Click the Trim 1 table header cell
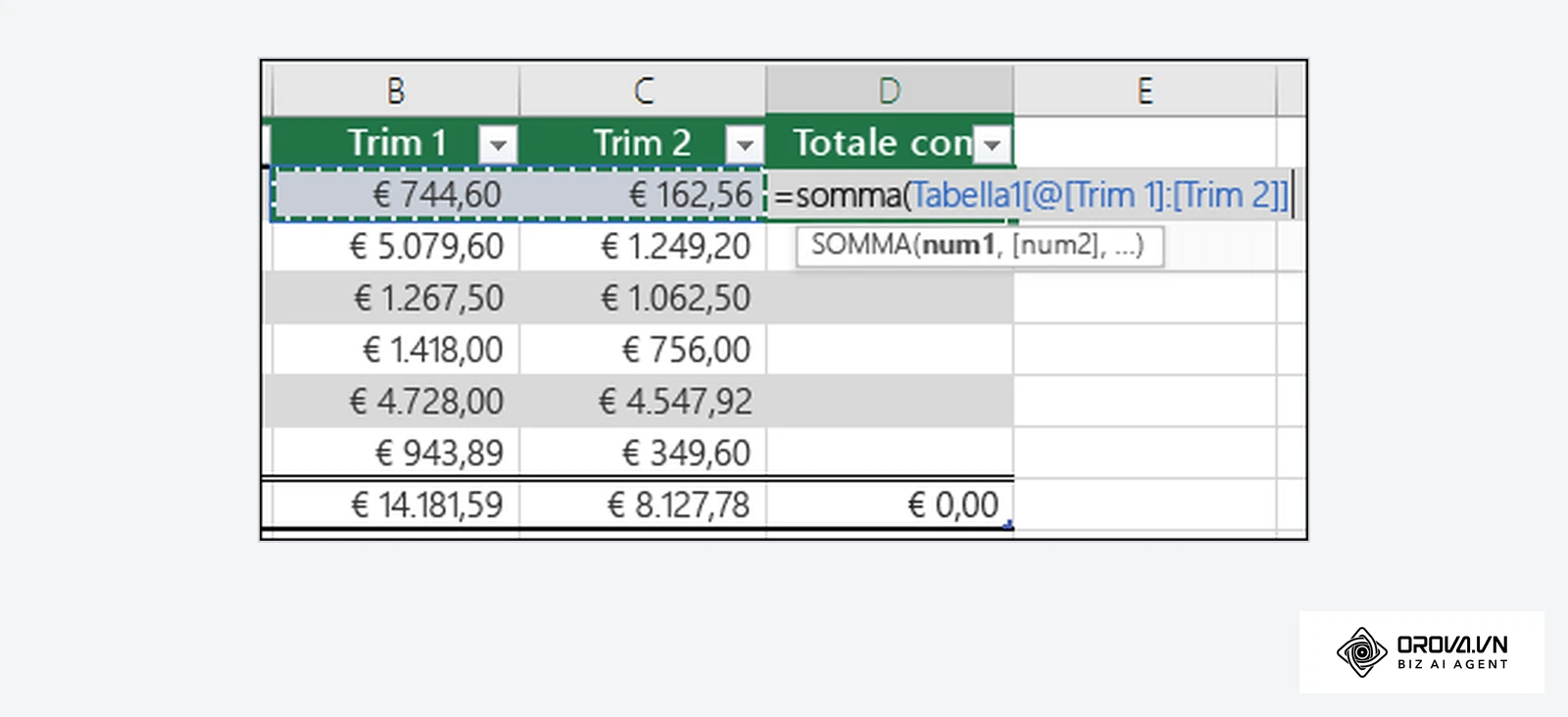 (x=396, y=143)
